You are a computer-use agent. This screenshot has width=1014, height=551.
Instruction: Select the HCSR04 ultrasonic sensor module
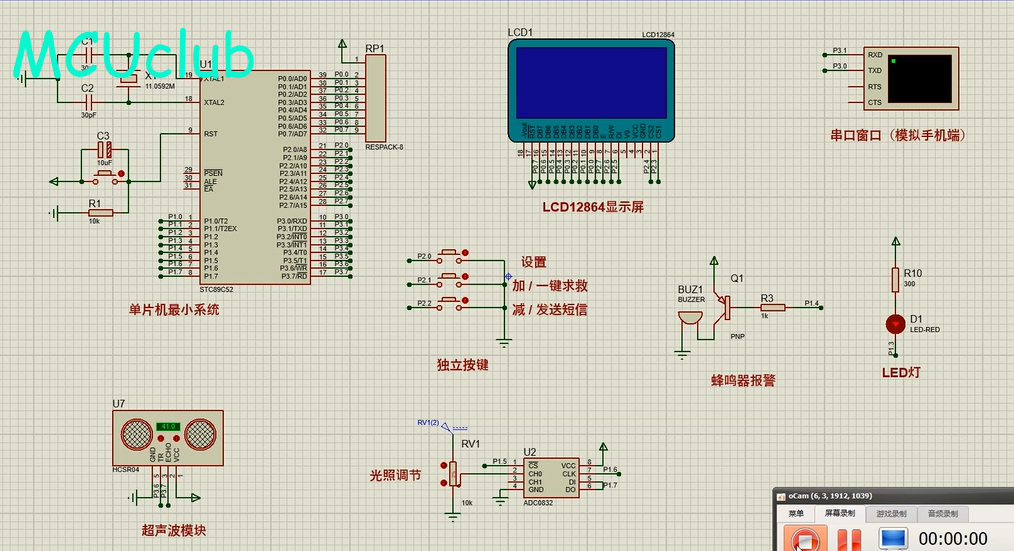(168, 435)
